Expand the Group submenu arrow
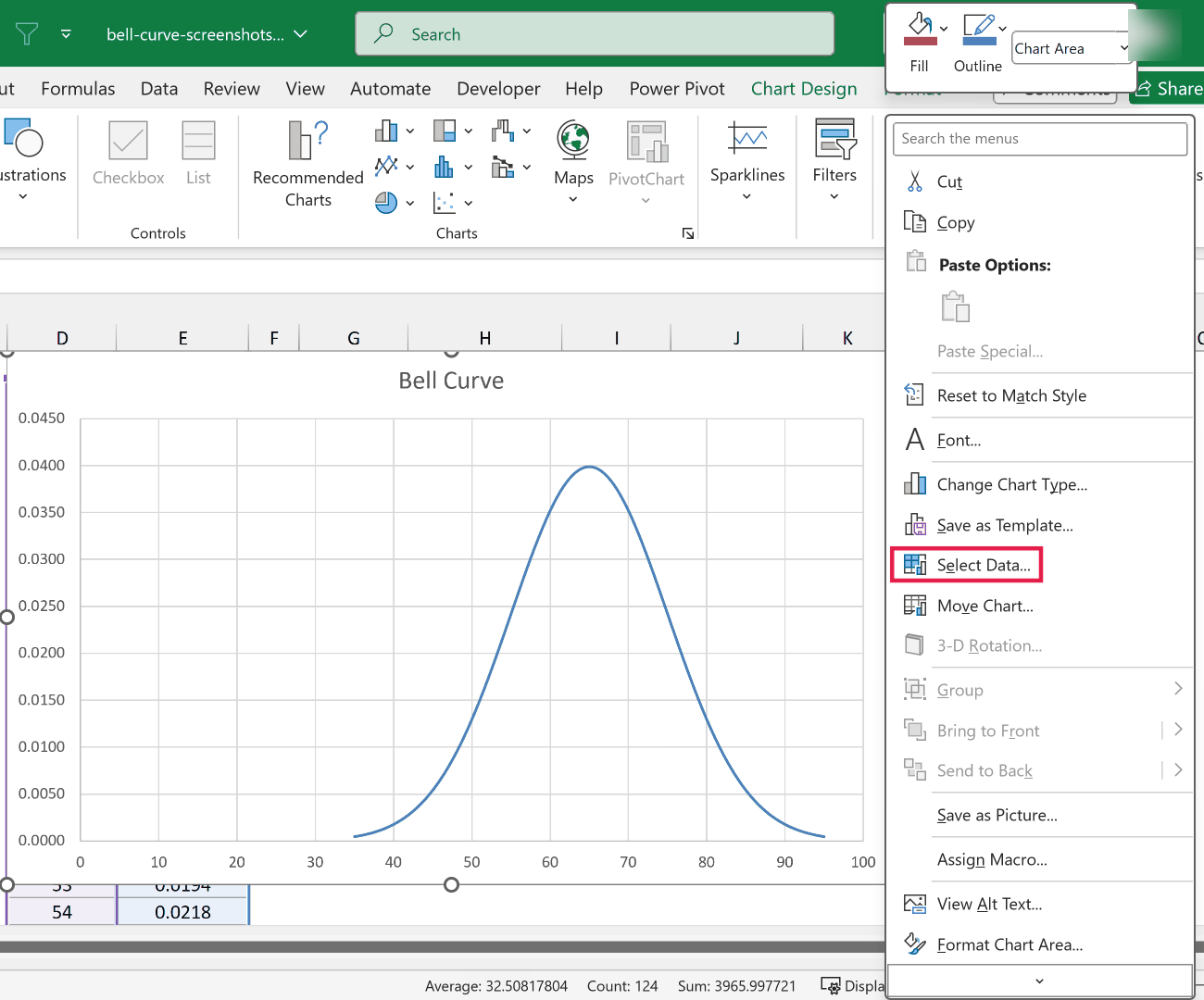 tap(1178, 689)
